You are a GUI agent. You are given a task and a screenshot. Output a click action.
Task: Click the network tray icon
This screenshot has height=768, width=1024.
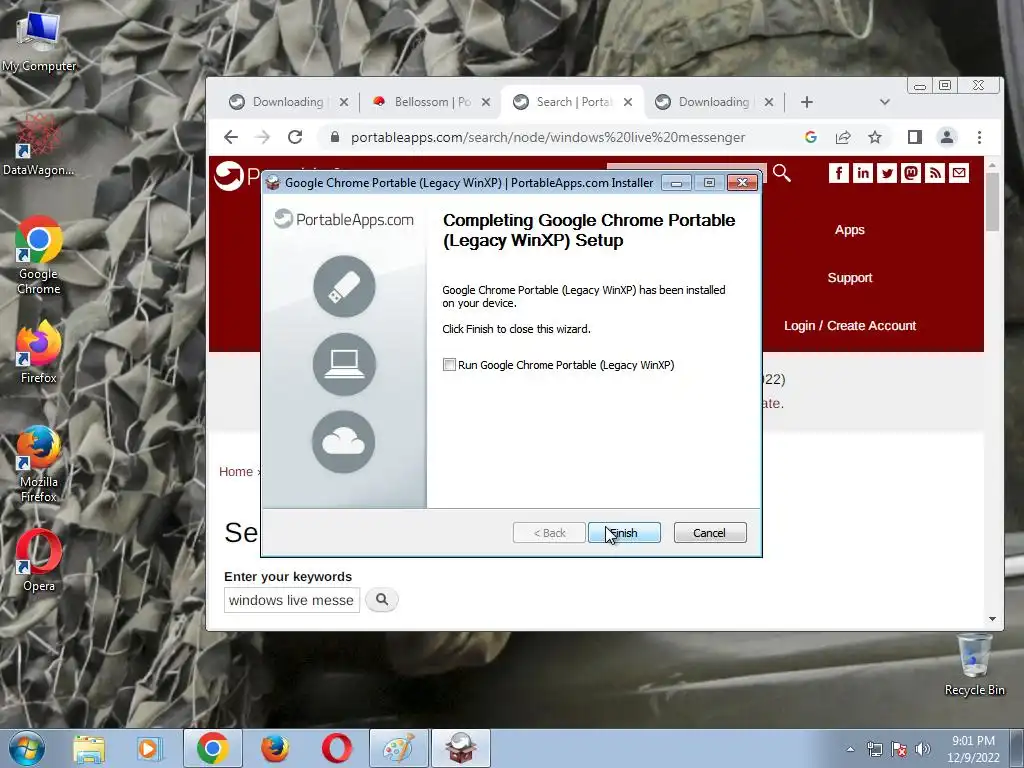point(874,749)
